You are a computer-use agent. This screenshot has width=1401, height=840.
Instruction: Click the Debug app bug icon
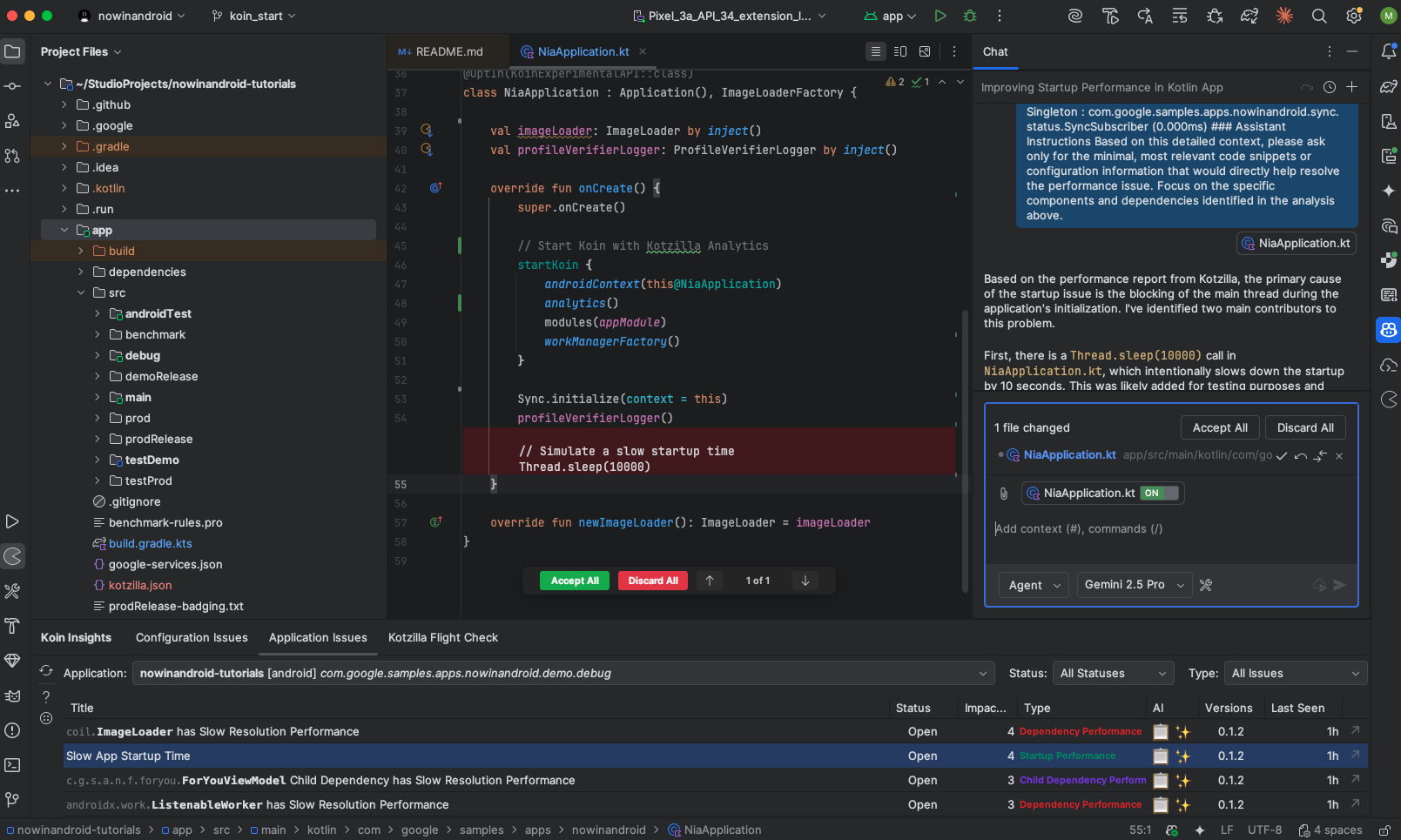(x=970, y=16)
